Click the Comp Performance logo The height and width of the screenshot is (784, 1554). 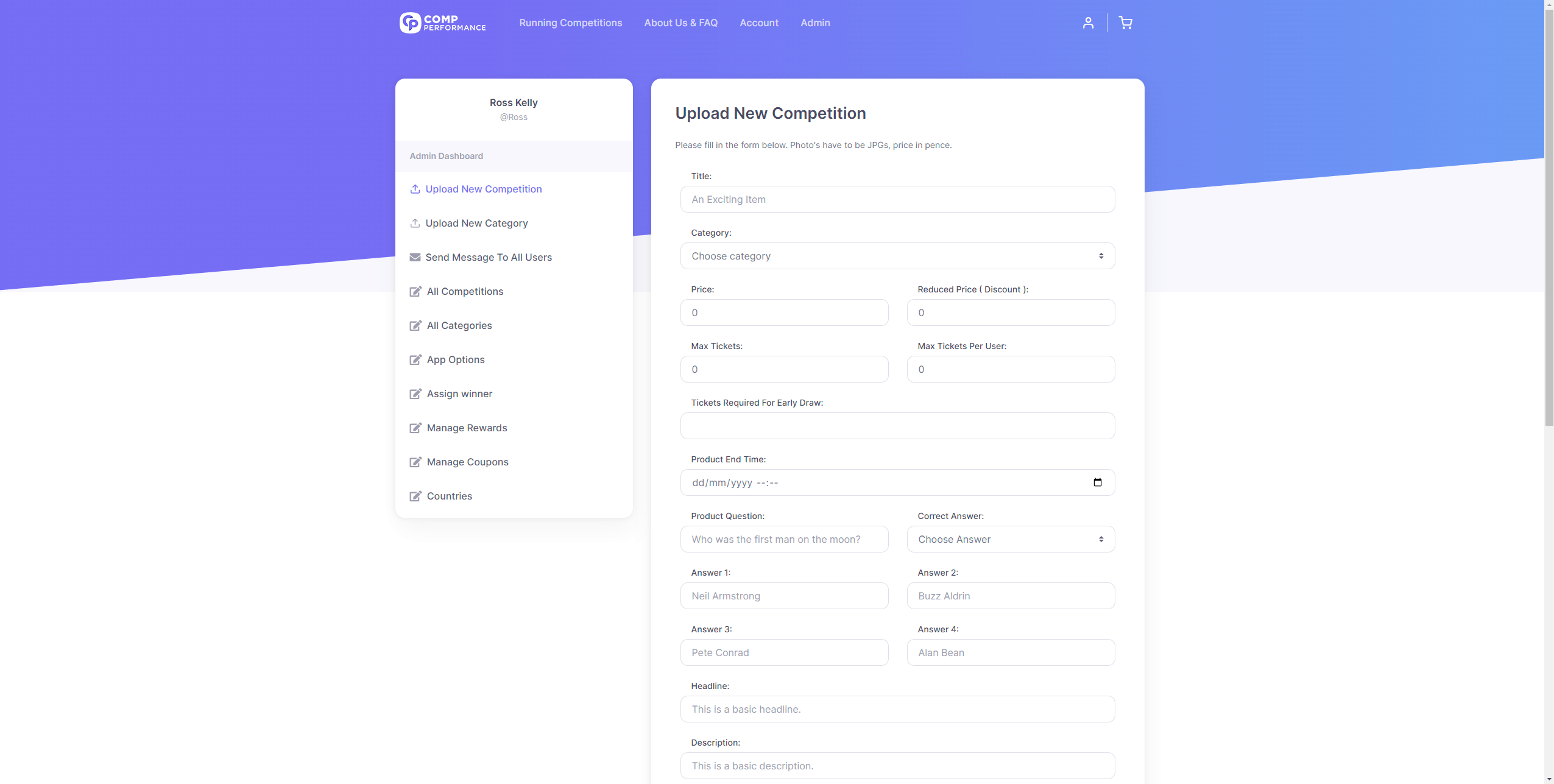coord(443,23)
